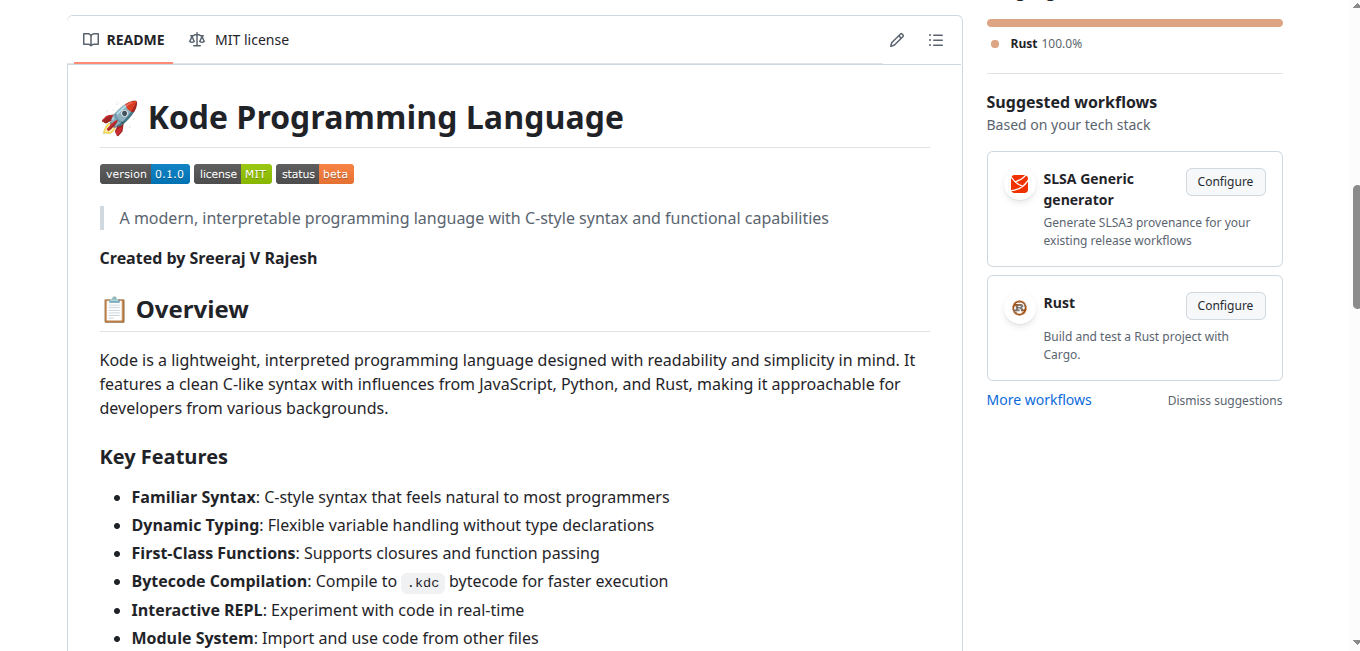Click the Rust language color dot
Image resolution: width=1360 pixels, height=651 pixels.
tap(995, 44)
